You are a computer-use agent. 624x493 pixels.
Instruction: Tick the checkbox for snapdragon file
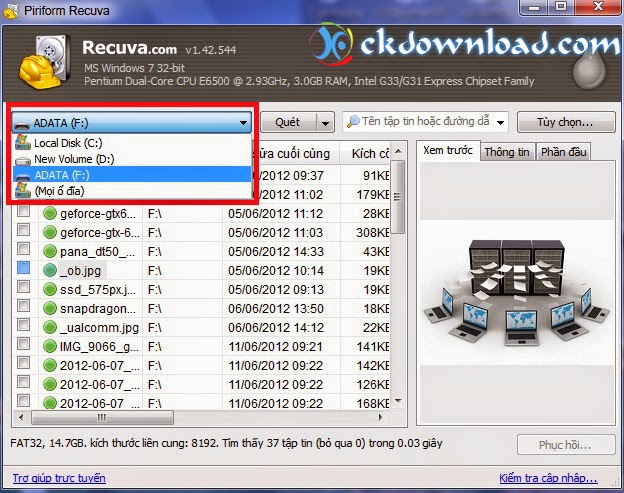pyautogui.click(x=24, y=306)
